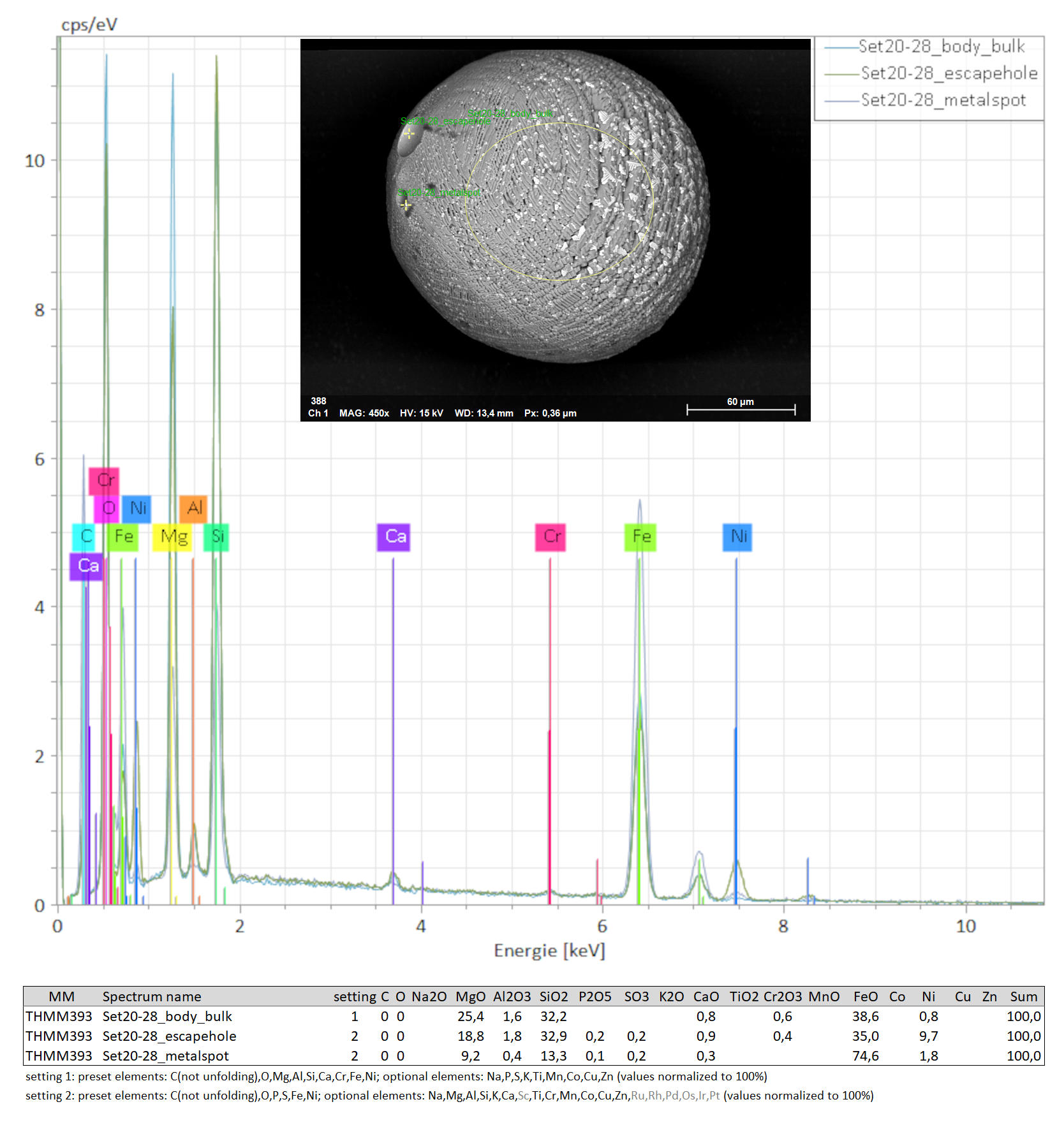
Task: Click the purple Ca label near 3.7 keV
Action: [394, 537]
